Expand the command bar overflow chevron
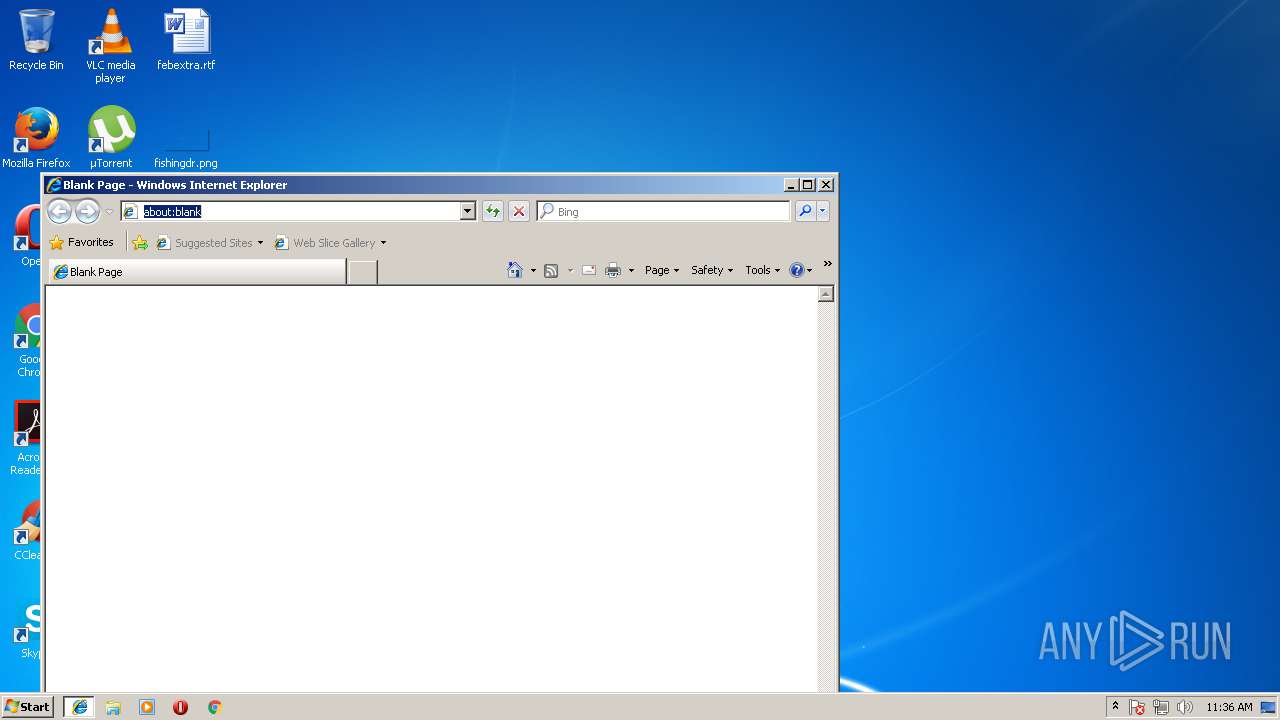 click(827, 264)
